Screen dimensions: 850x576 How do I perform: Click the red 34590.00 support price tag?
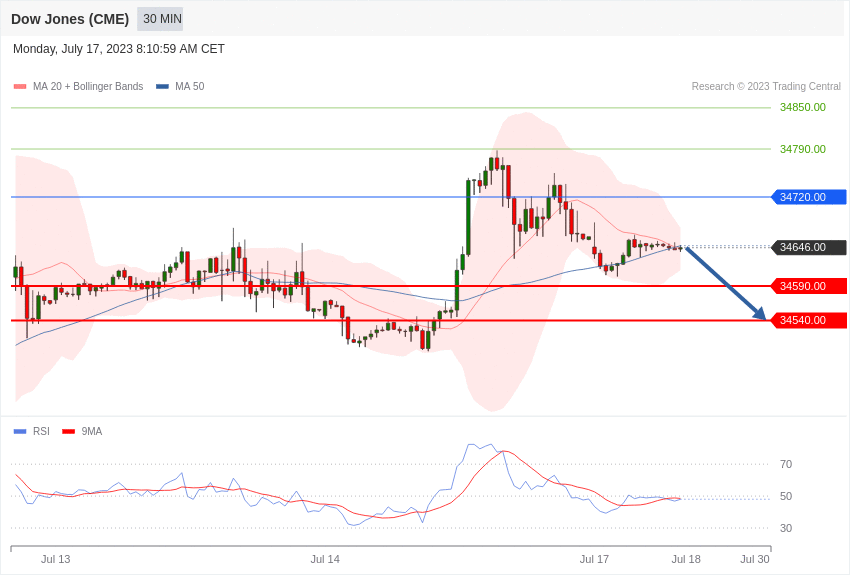coord(809,286)
